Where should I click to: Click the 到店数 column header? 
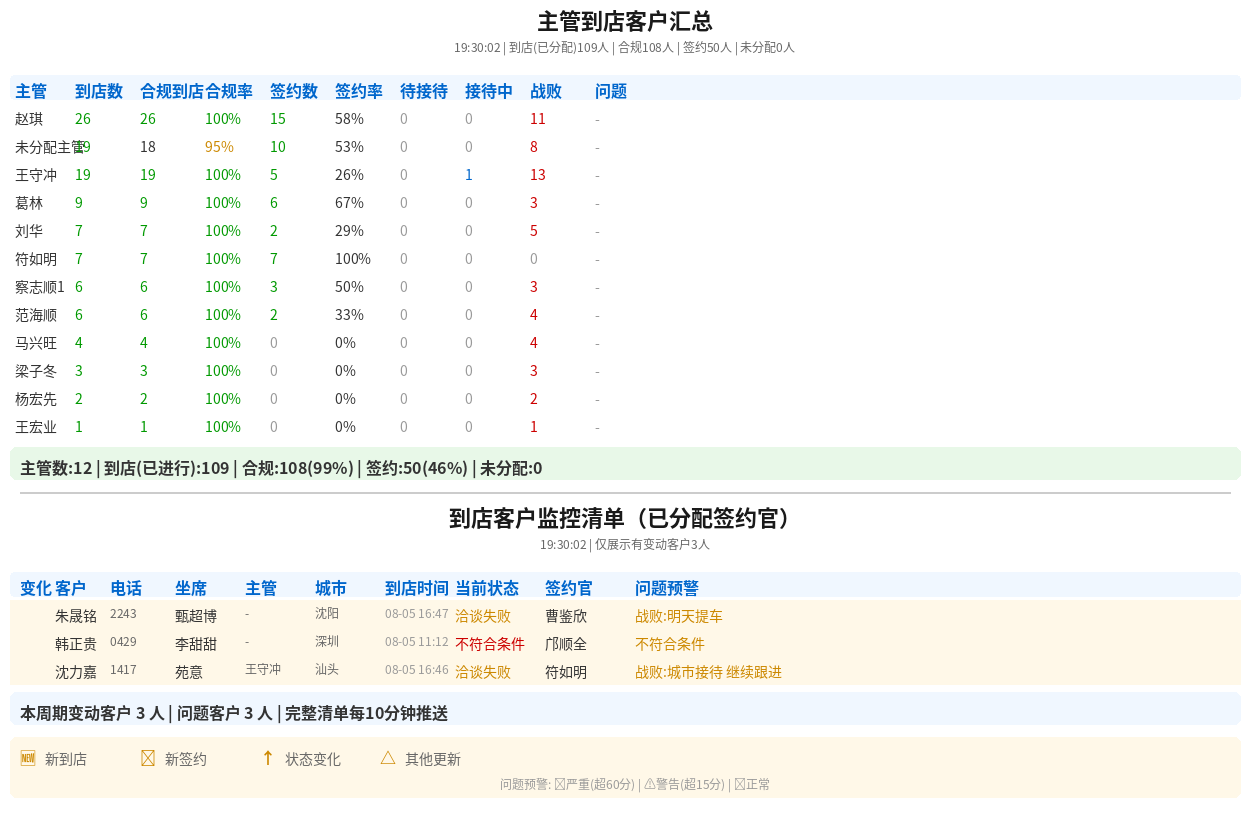click(99, 91)
